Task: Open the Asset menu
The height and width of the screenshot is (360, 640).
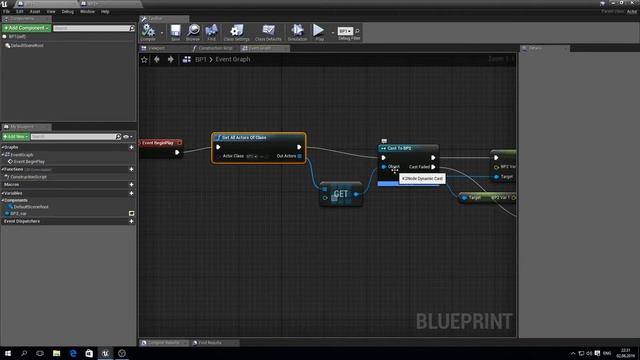Action: coord(35,11)
